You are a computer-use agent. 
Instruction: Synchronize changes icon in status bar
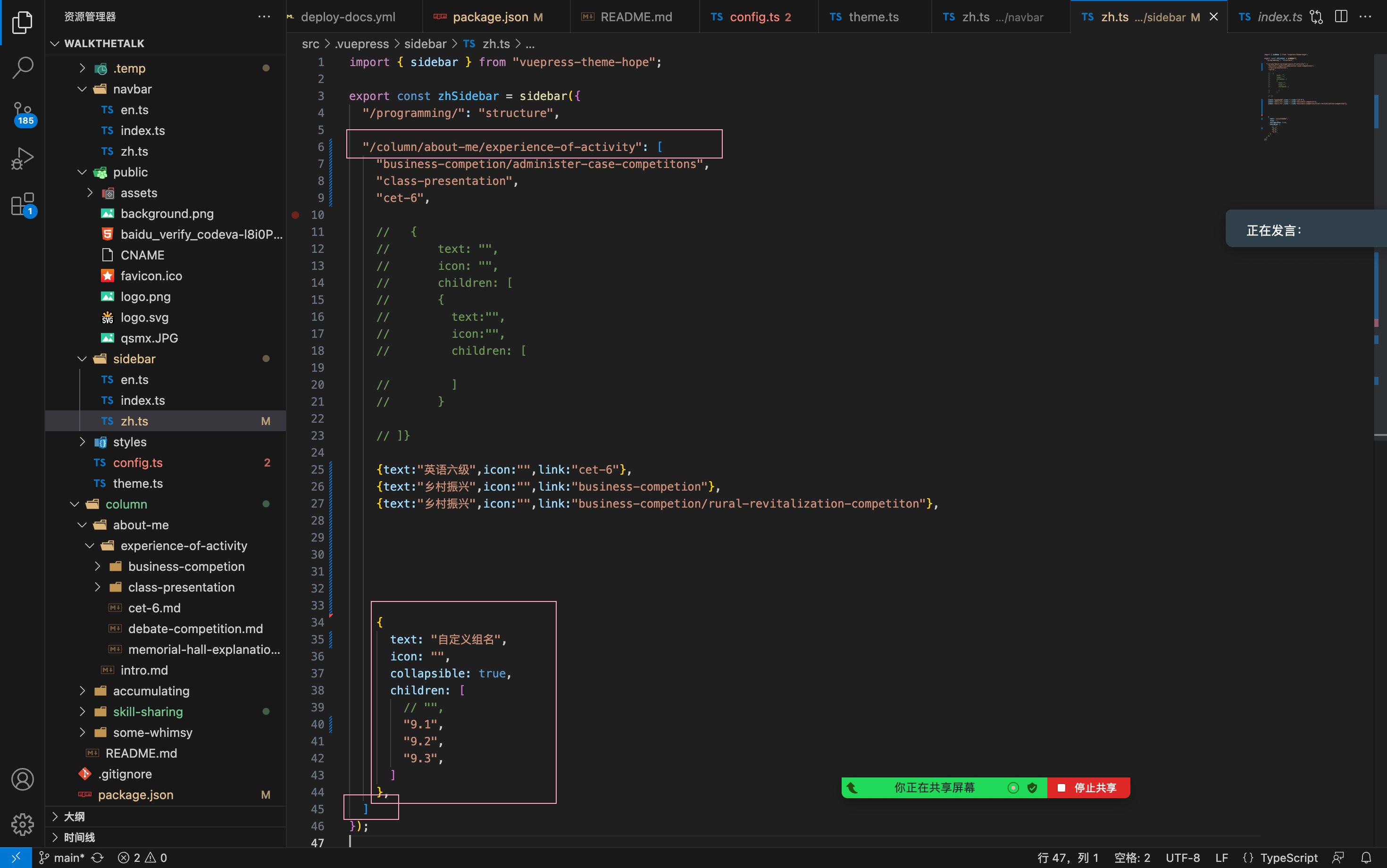pos(98,858)
